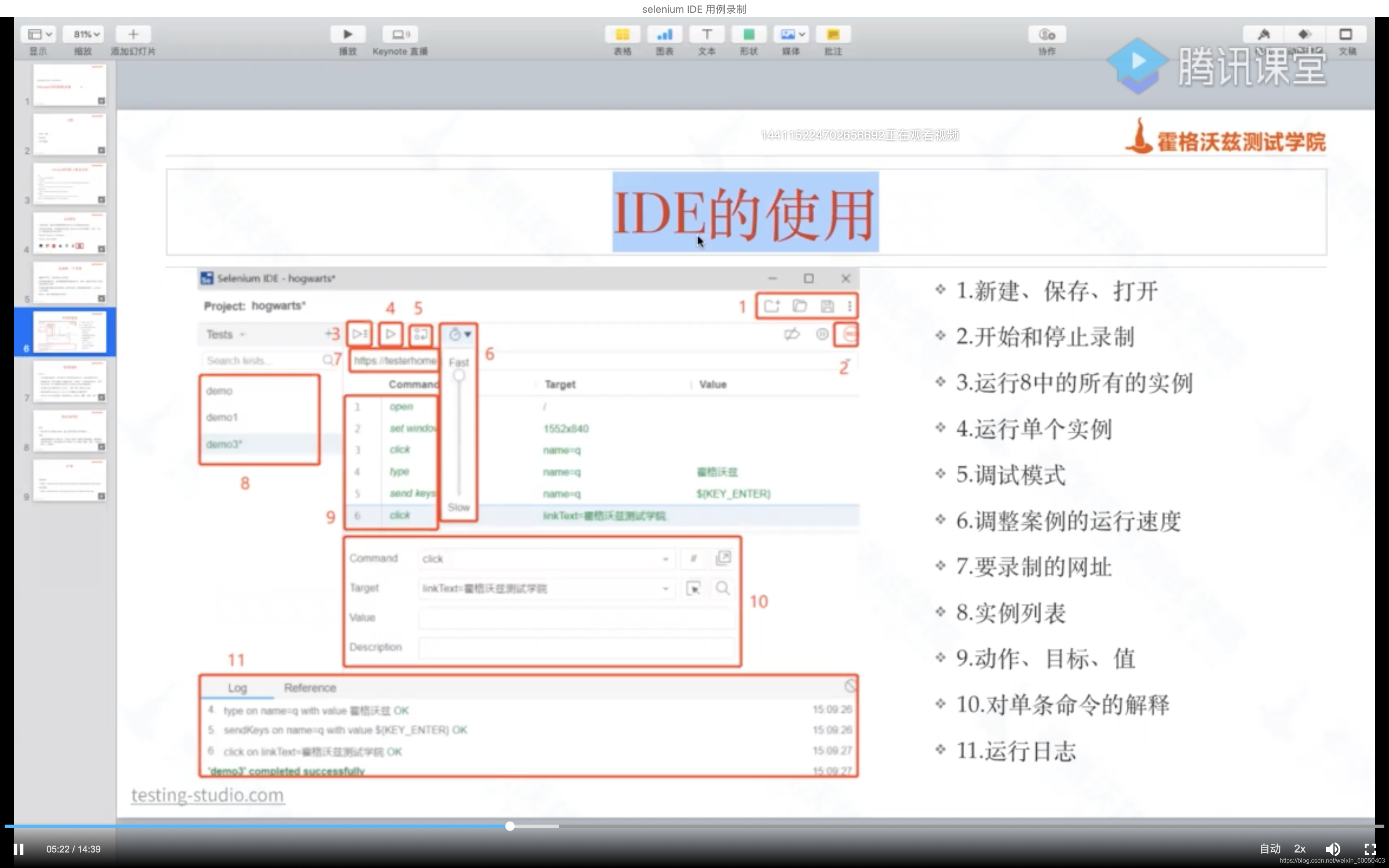1389x868 pixels.
Task: Select slide 1 thumbnail in navigator
Action: 69,85
